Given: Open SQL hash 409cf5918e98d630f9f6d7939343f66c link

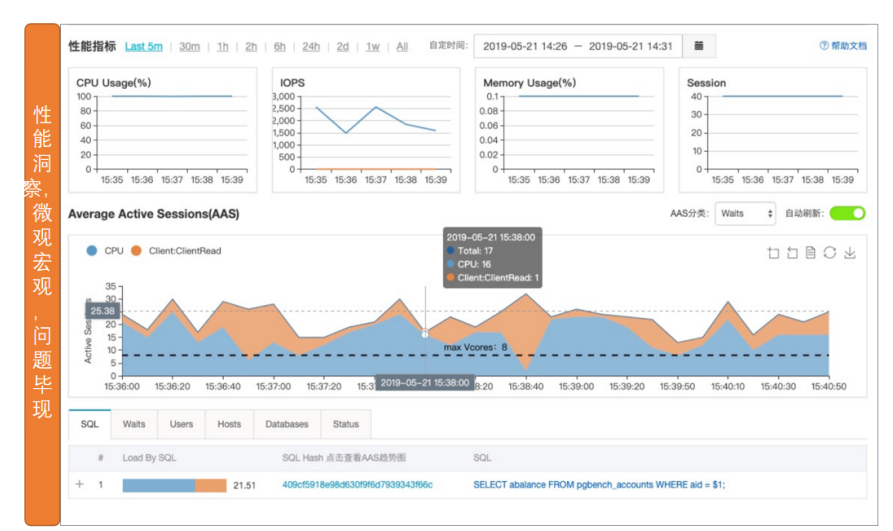Looking at the screenshot, I should 357,485.
